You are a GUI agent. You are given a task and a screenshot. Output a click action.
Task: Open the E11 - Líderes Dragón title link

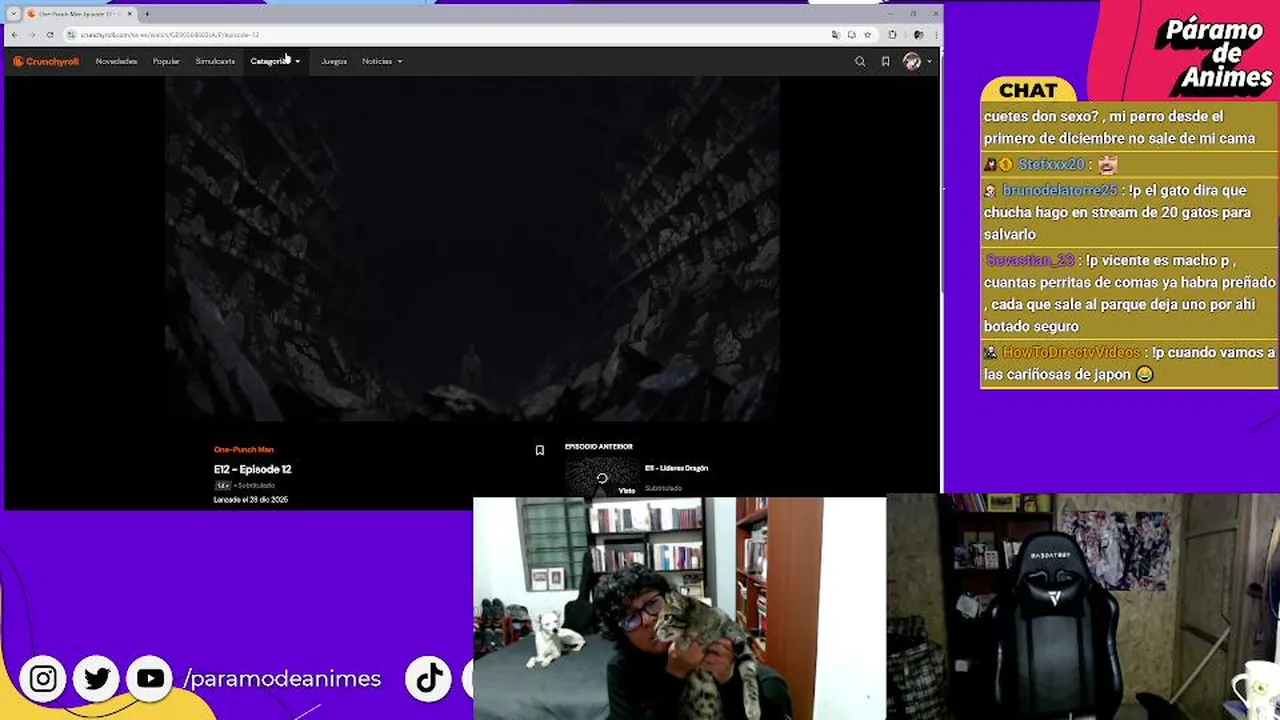677,468
